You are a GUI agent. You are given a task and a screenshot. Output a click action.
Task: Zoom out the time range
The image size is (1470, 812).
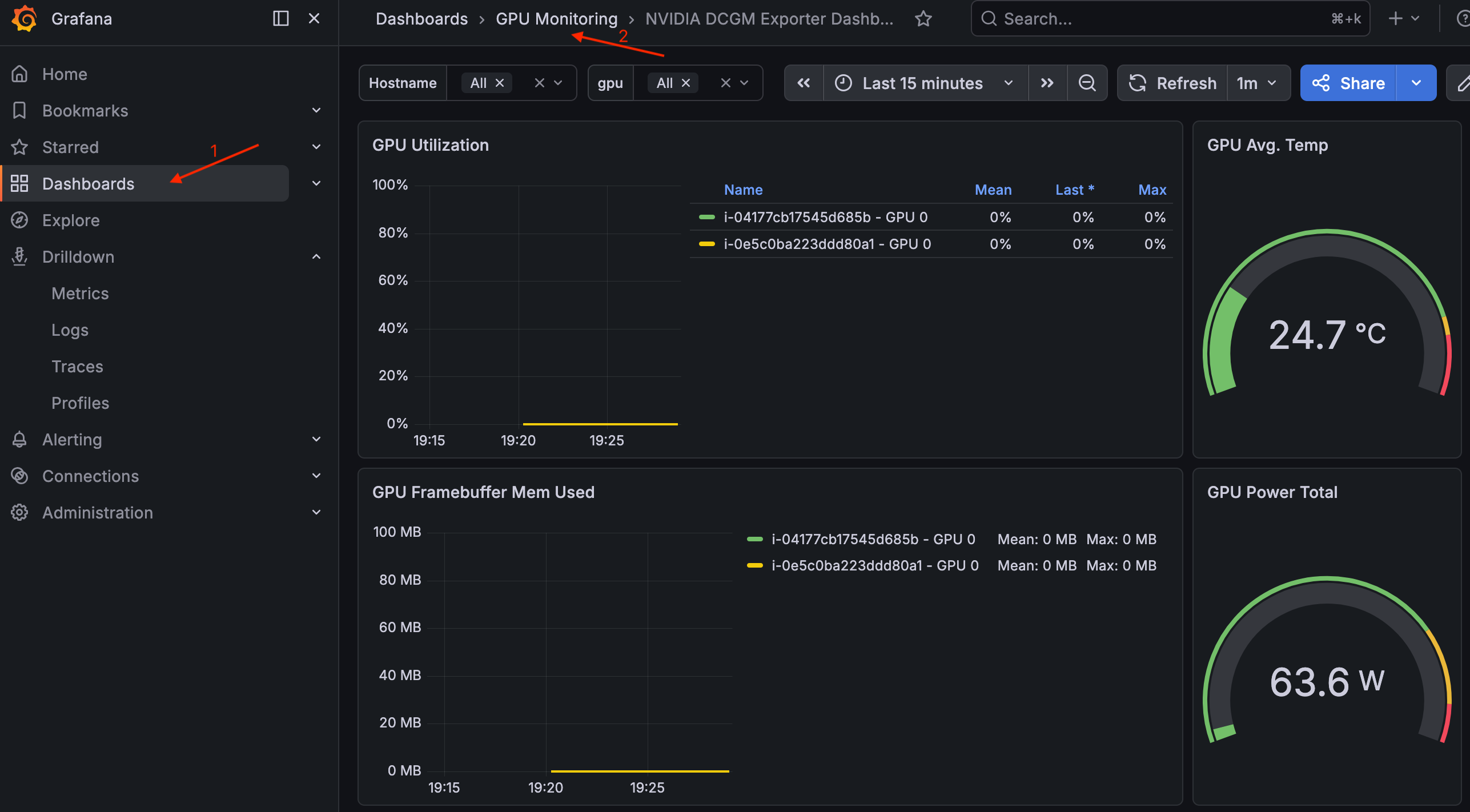pos(1087,83)
